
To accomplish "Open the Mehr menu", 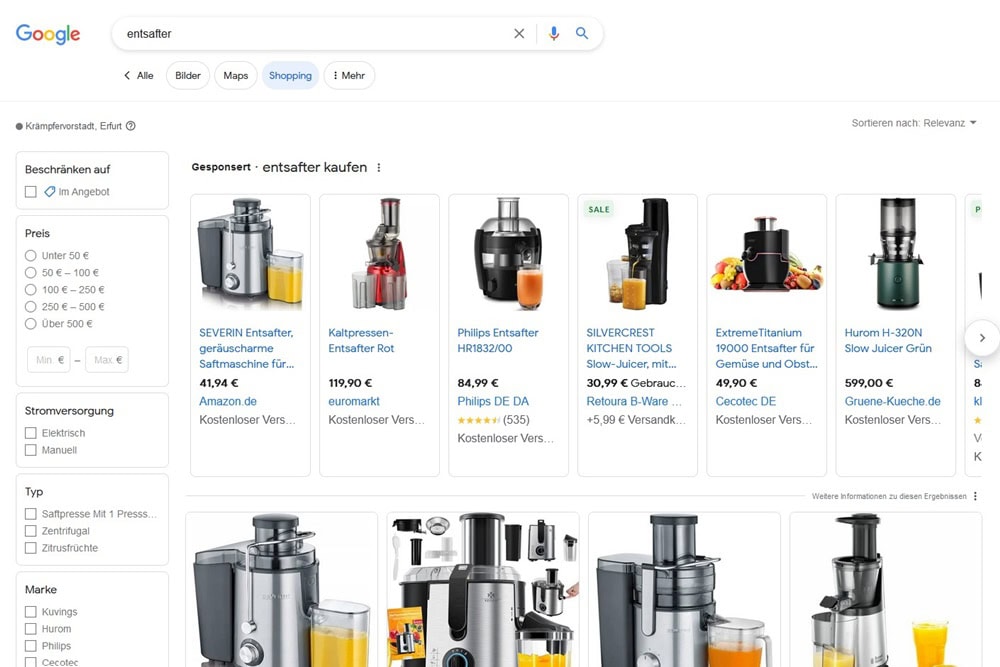I will pyautogui.click(x=349, y=75).
